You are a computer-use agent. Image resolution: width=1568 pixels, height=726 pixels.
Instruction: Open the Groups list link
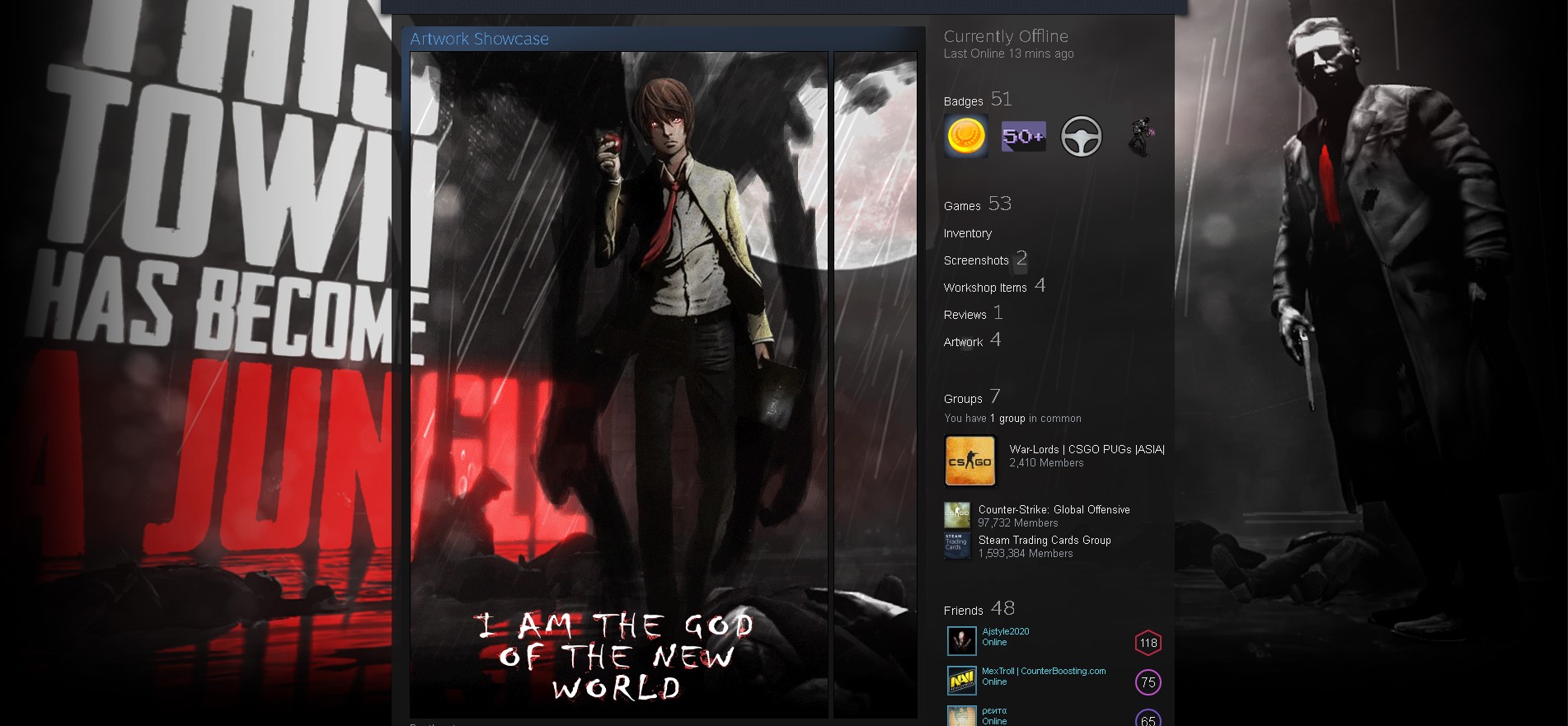[963, 399]
